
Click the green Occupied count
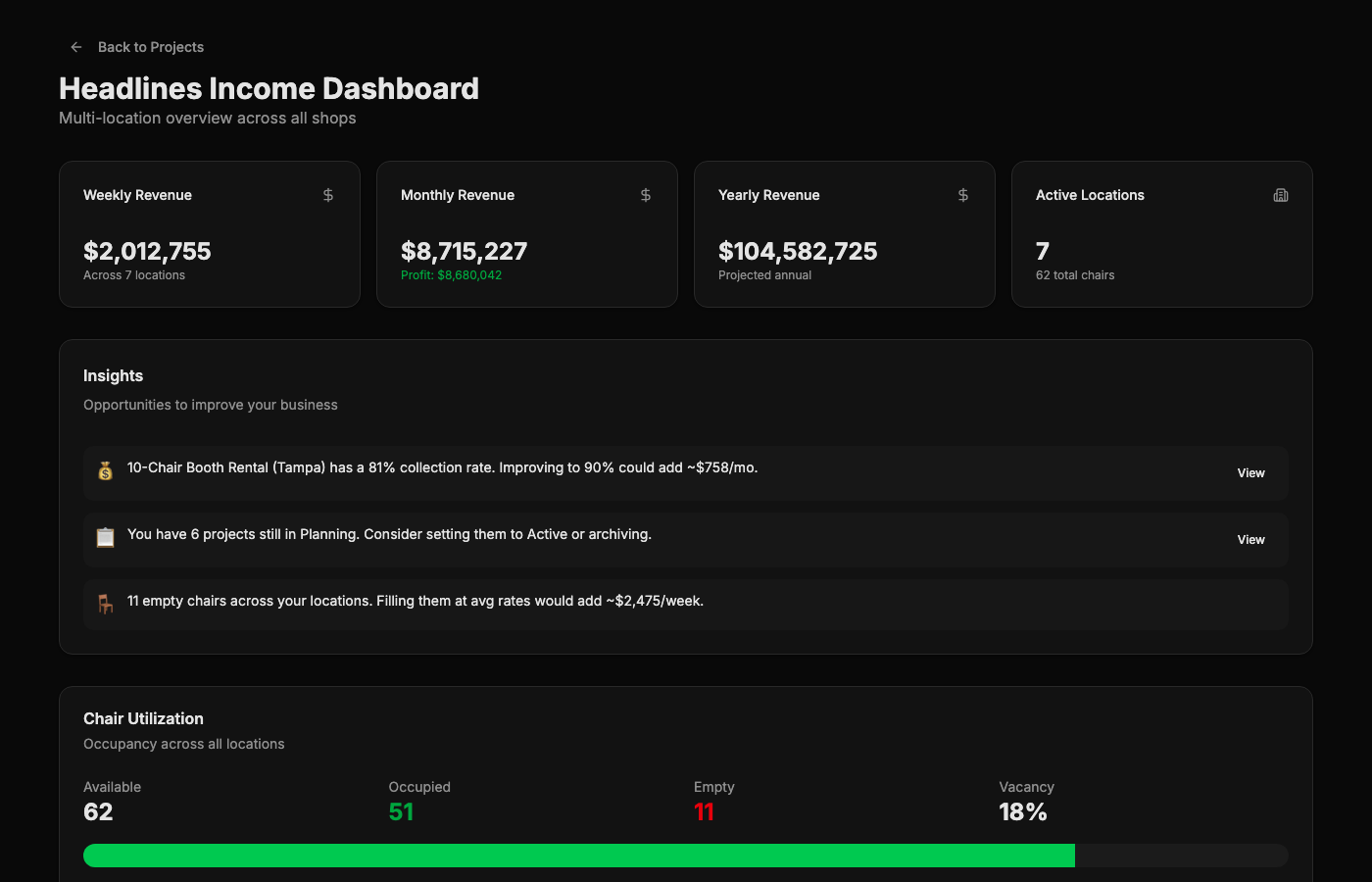coord(401,812)
